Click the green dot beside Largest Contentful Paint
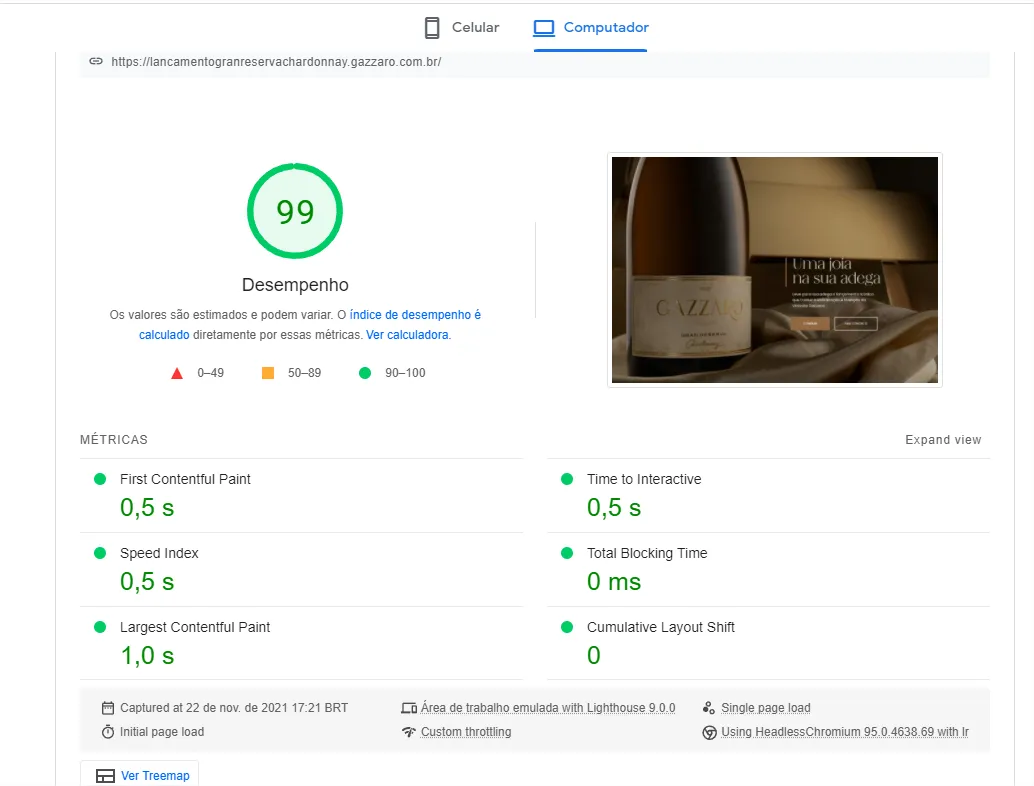 coord(100,627)
